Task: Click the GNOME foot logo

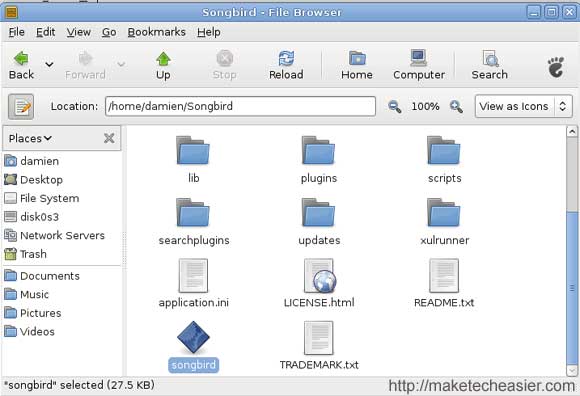Action: 556,67
